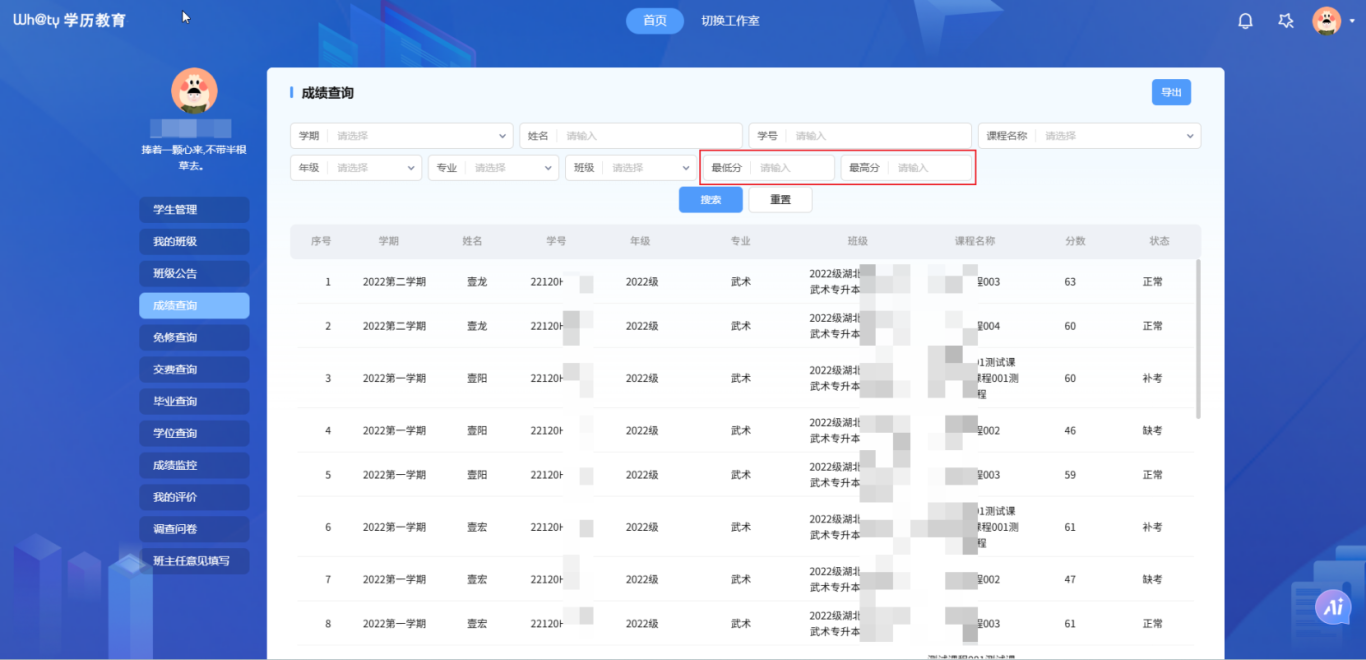
Task: Open the user avatar menu top right
Action: coord(1327,21)
